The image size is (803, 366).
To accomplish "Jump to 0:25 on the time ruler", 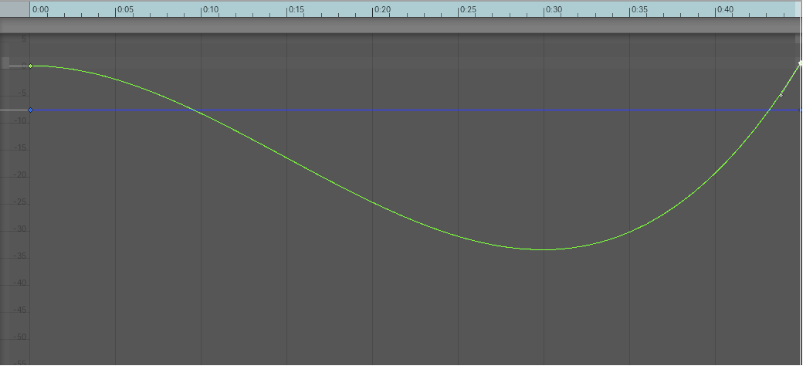I will coord(468,9).
